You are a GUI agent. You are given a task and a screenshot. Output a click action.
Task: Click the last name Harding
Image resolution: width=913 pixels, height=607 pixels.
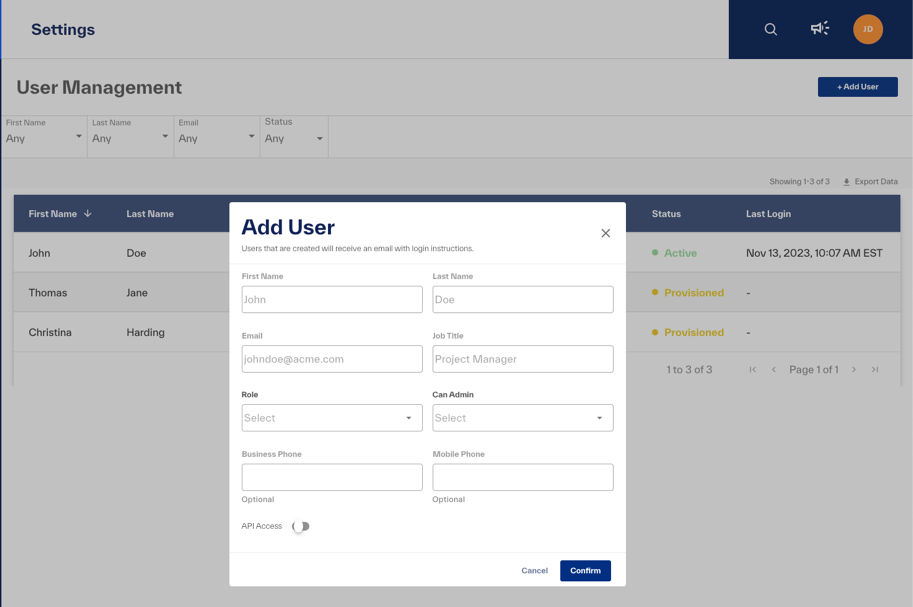146,333
